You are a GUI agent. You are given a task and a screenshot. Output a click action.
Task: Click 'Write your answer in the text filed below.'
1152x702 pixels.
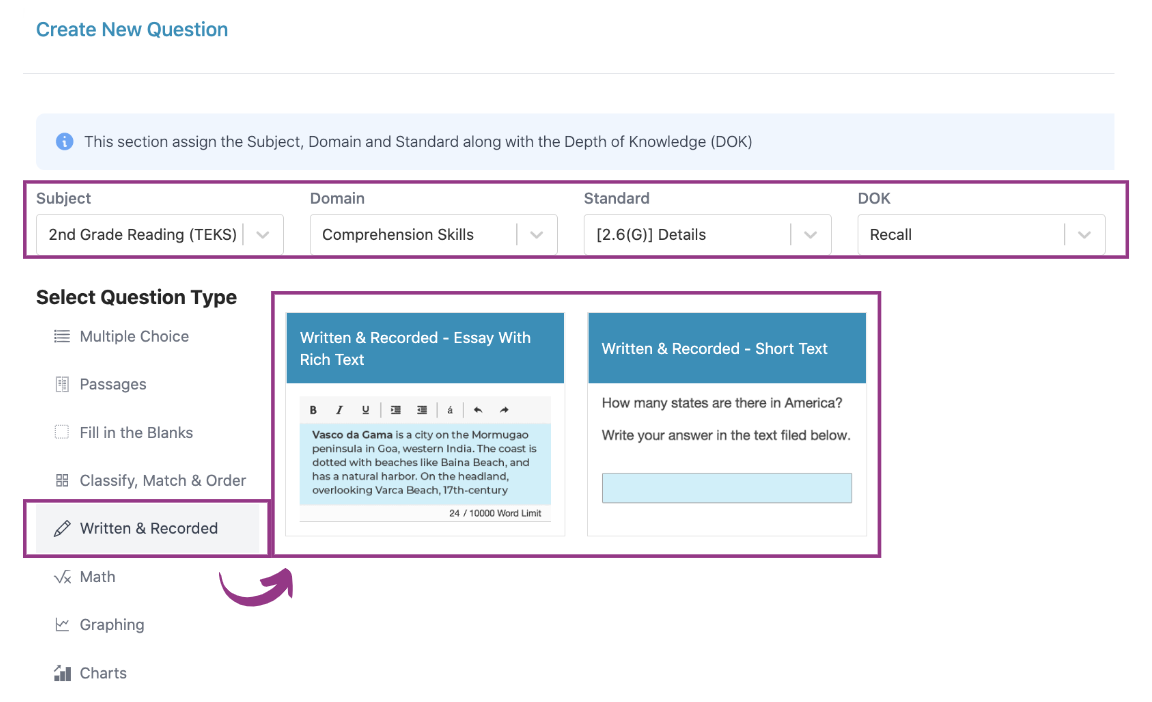(726, 435)
